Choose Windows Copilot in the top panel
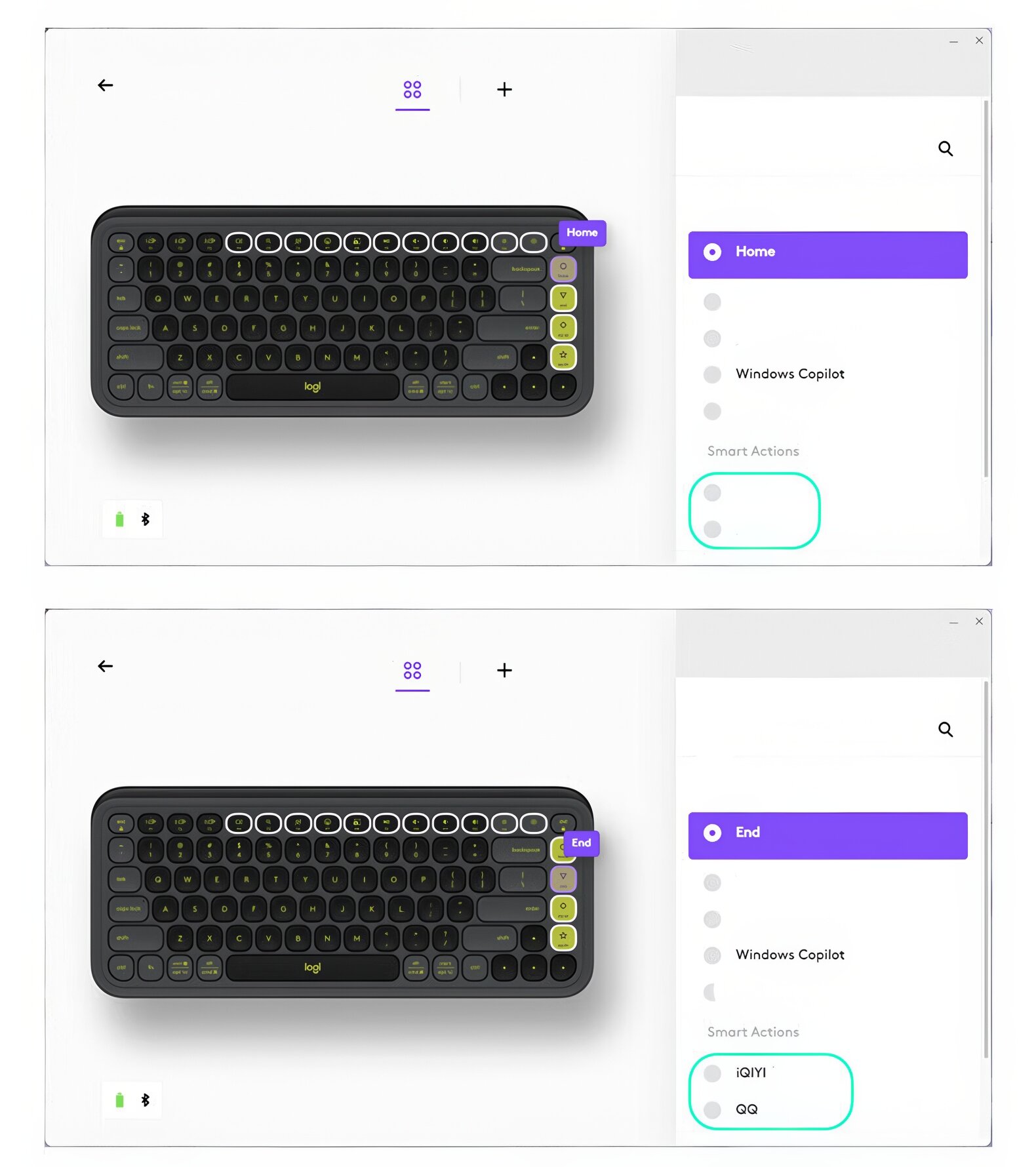 point(789,374)
